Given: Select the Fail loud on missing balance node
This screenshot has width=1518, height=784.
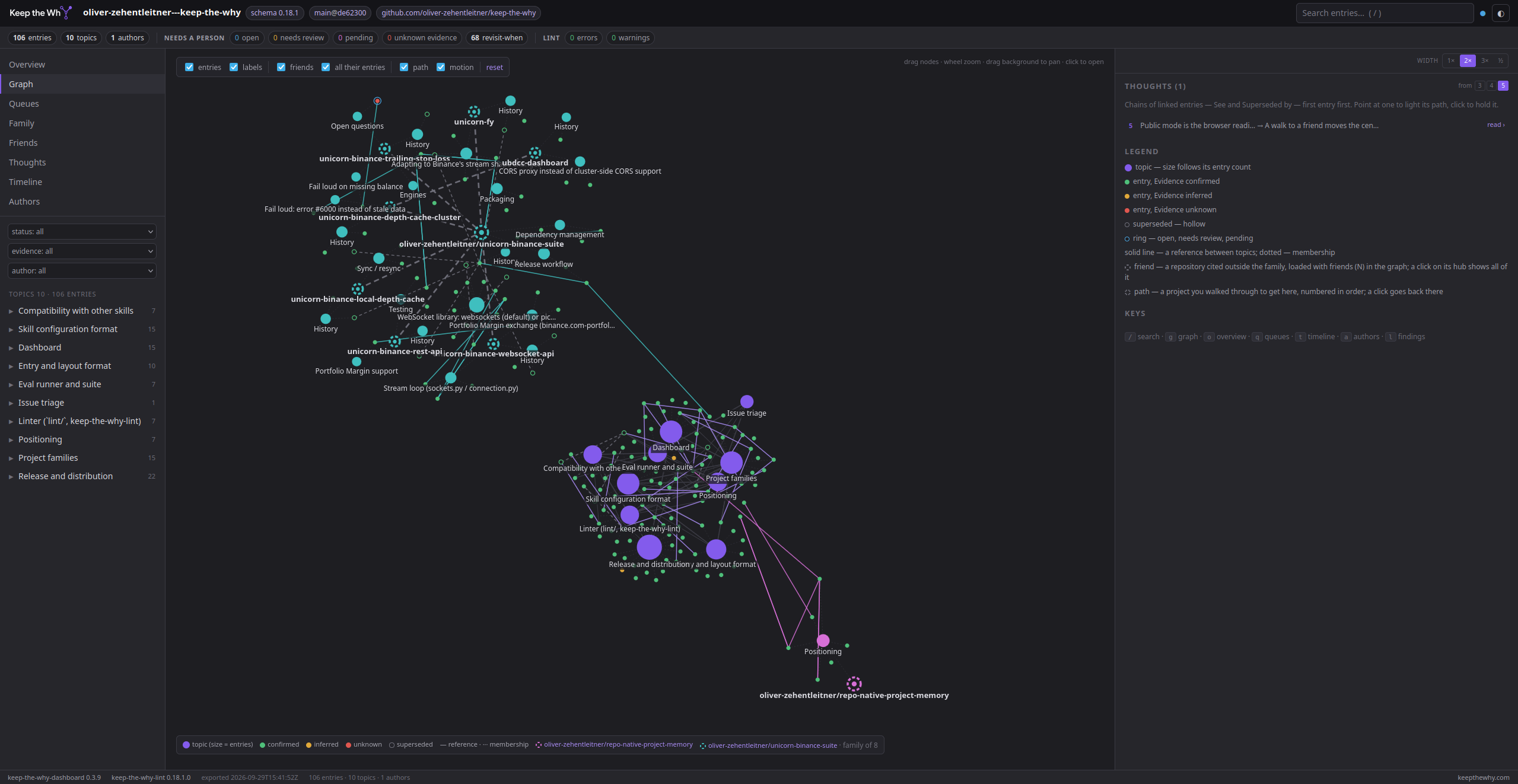Looking at the screenshot, I should (356, 177).
